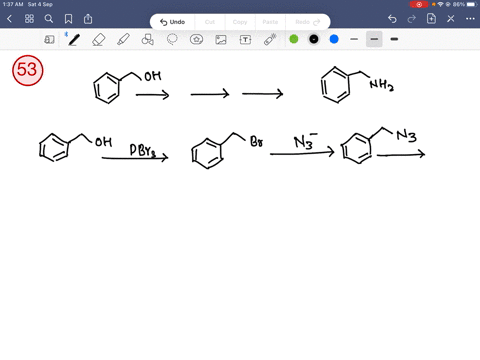This screenshot has height=360, width=480.
Task: Bookmark the current page
Action: pos(68,19)
